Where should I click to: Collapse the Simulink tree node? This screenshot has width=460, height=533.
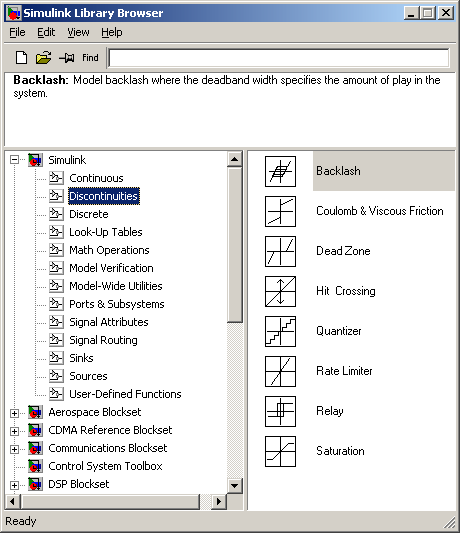coord(14,159)
